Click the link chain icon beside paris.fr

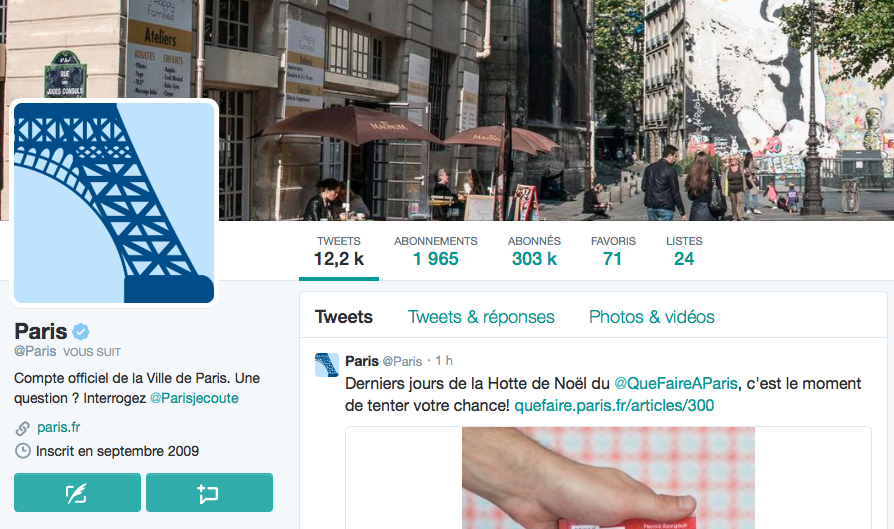coord(22,428)
